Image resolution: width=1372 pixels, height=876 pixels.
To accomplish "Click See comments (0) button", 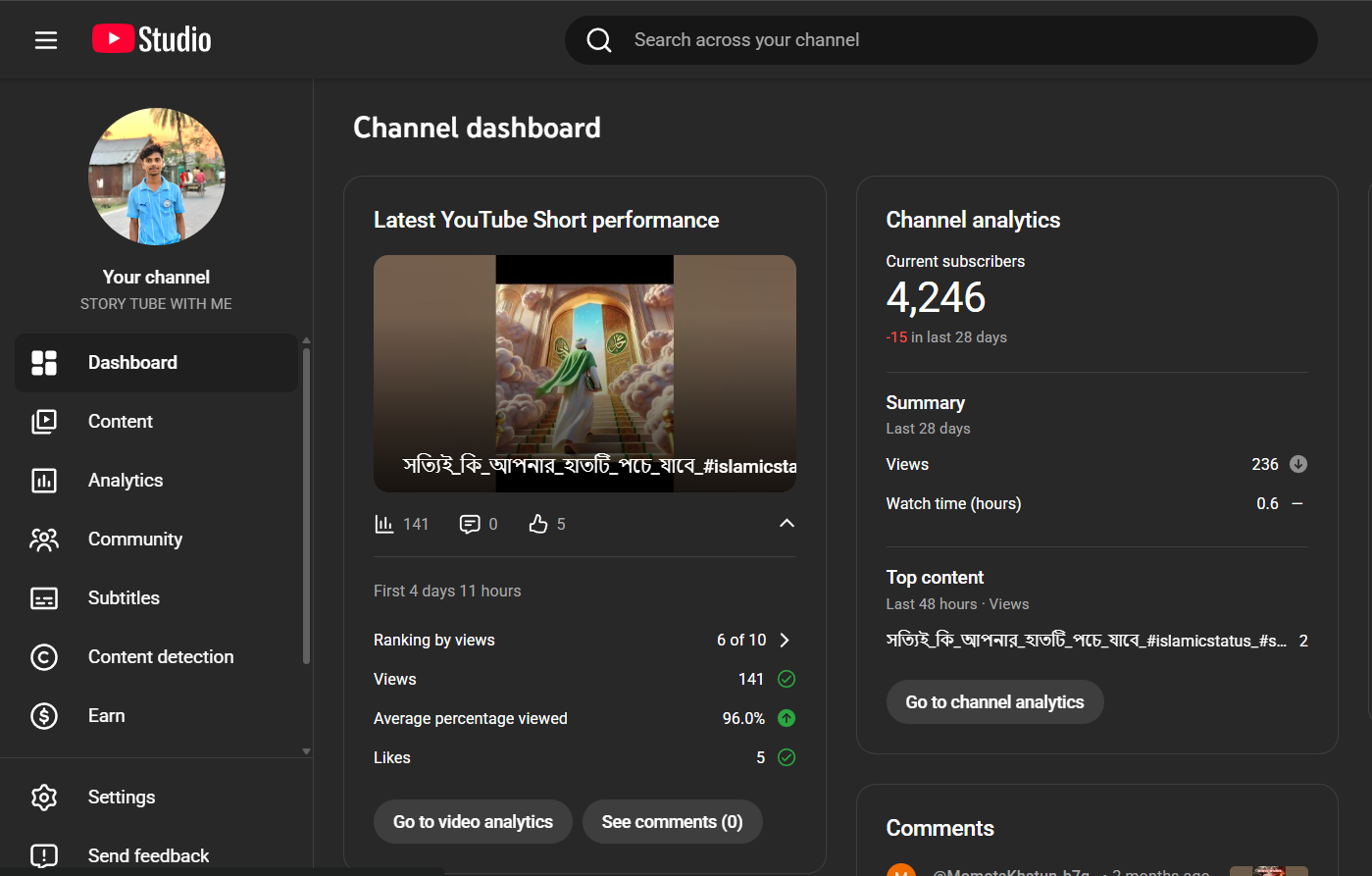I will tap(672, 822).
